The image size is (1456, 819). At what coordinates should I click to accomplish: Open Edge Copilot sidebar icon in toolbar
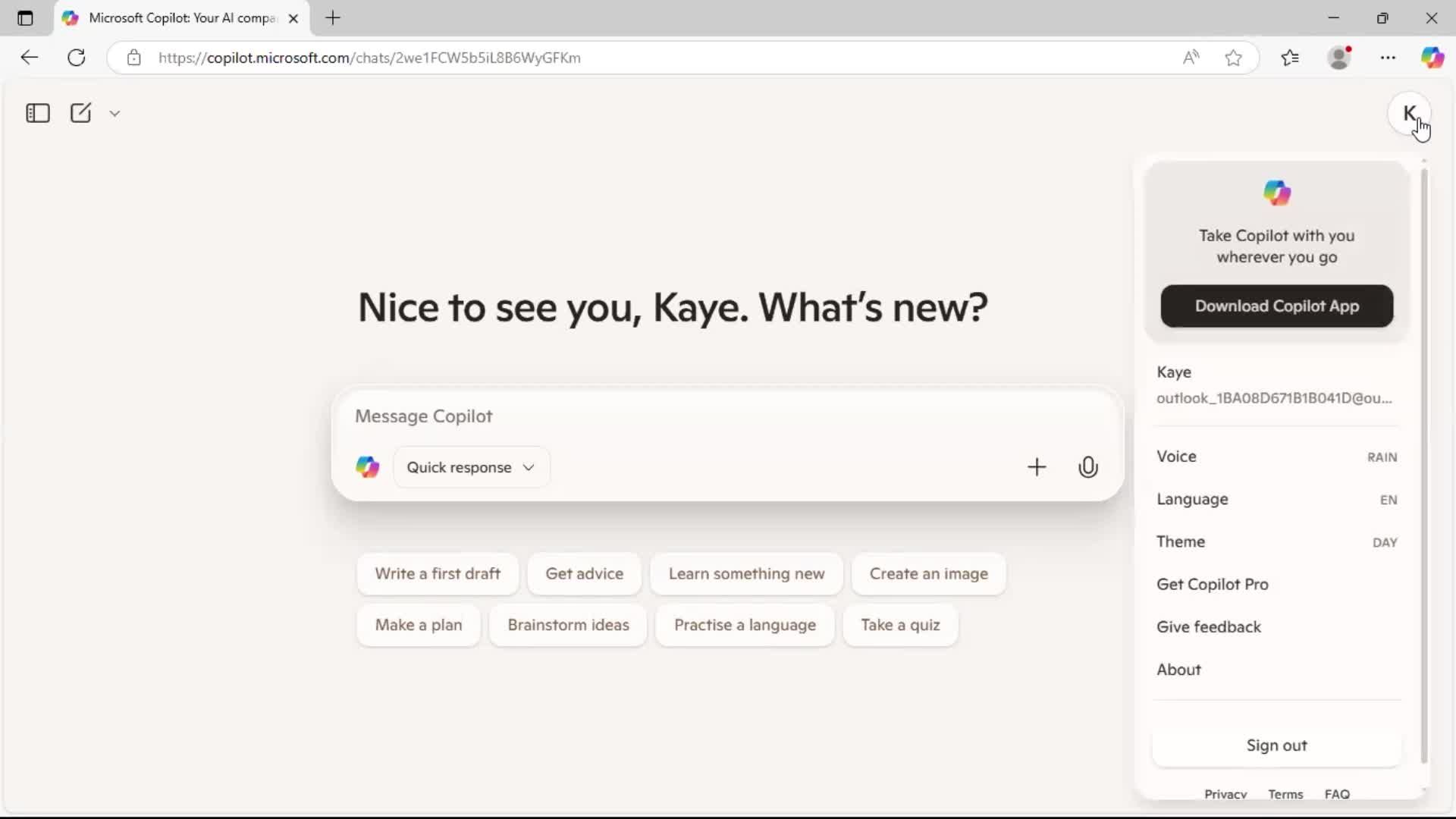coord(1432,58)
